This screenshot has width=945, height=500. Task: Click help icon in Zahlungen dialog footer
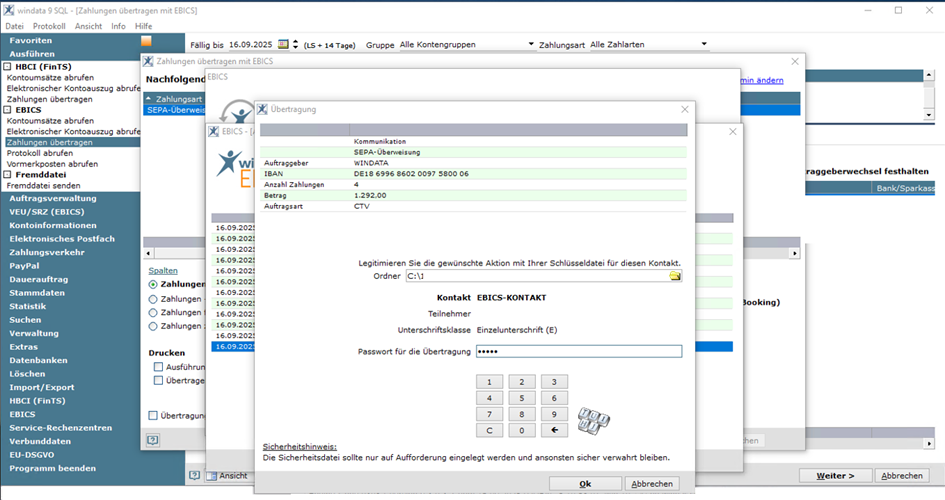click(x=152, y=439)
